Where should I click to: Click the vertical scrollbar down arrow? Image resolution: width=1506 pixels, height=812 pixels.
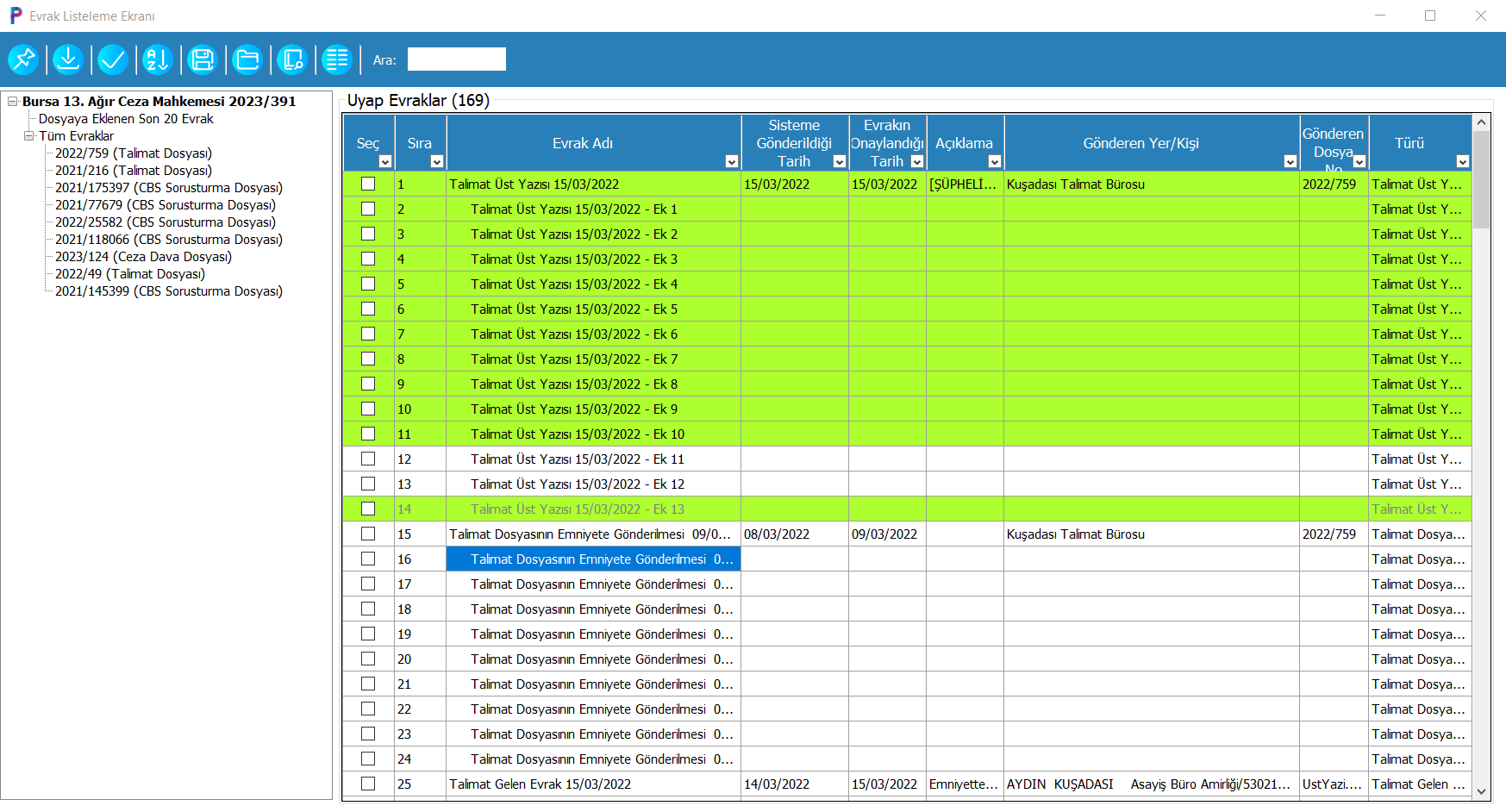point(1481,791)
